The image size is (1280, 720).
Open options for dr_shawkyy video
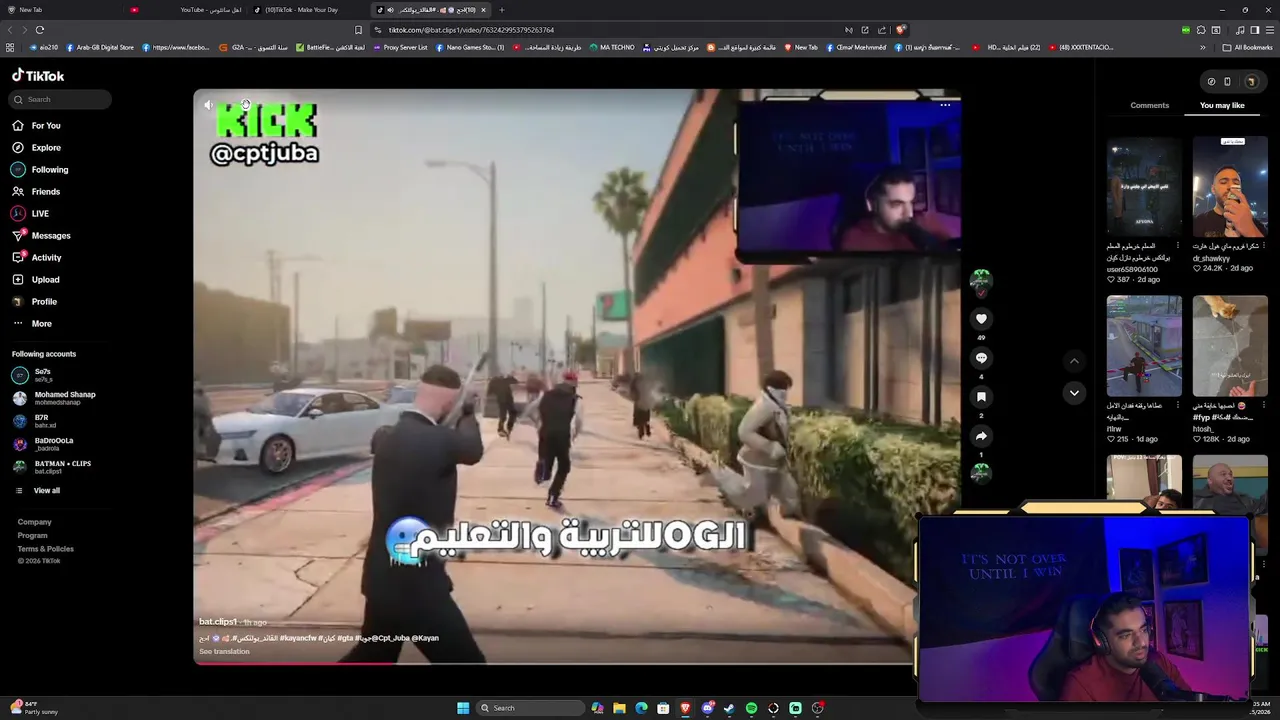(x=1264, y=246)
